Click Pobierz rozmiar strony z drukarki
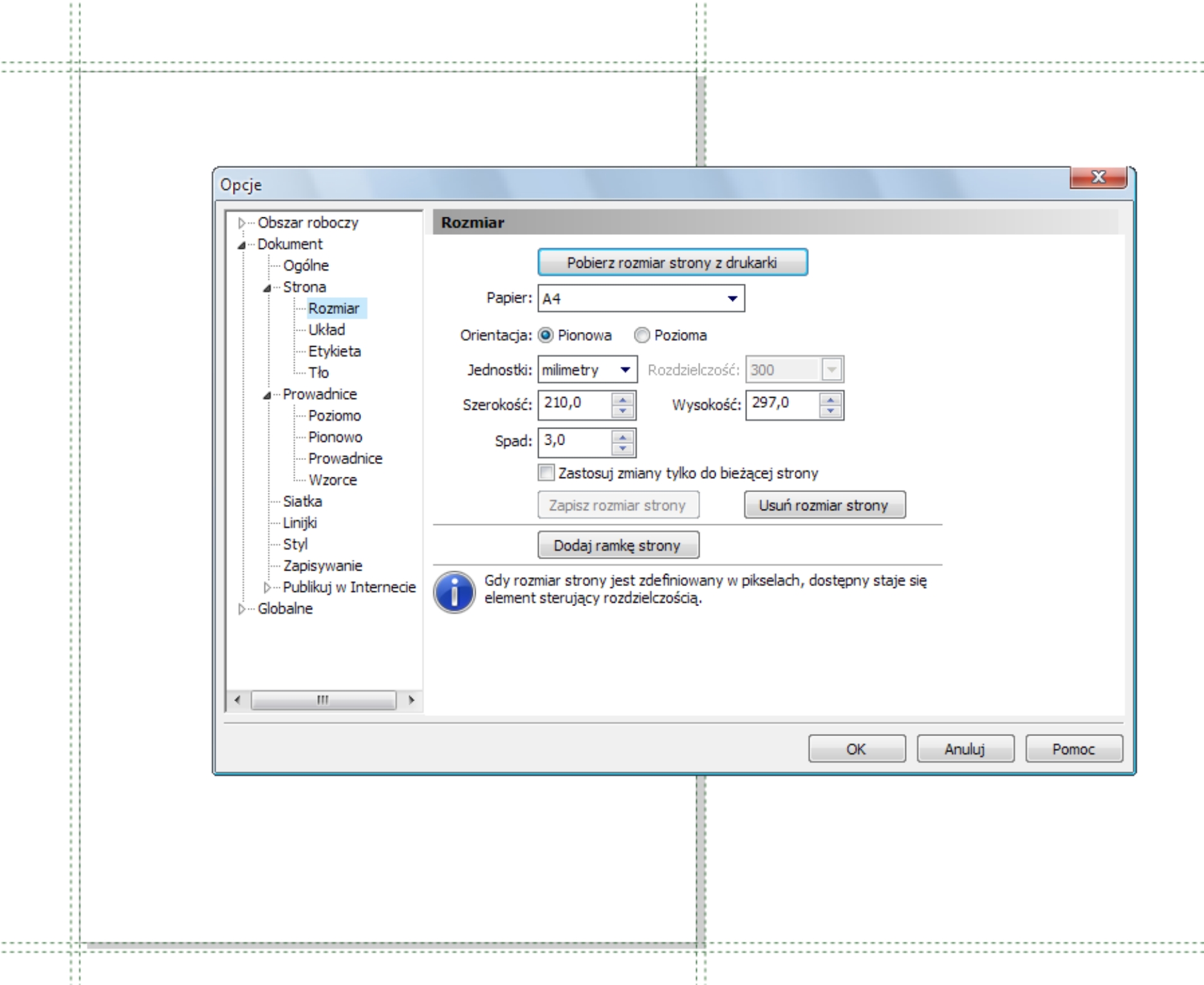Viewport: 1204px width, 985px height. [672, 262]
